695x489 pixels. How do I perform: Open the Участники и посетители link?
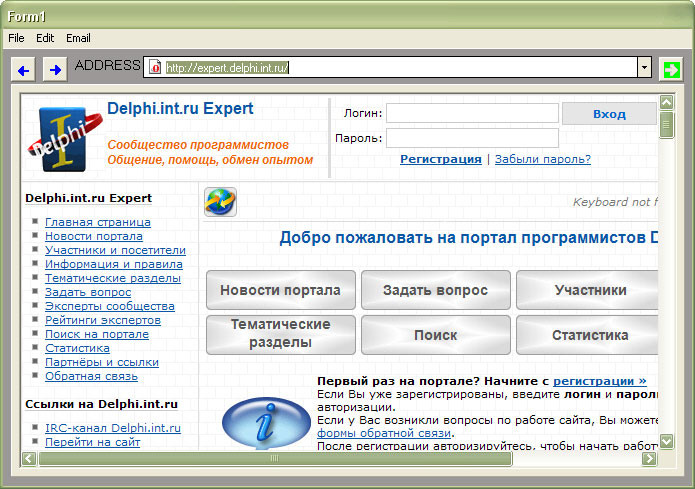tap(115, 250)
